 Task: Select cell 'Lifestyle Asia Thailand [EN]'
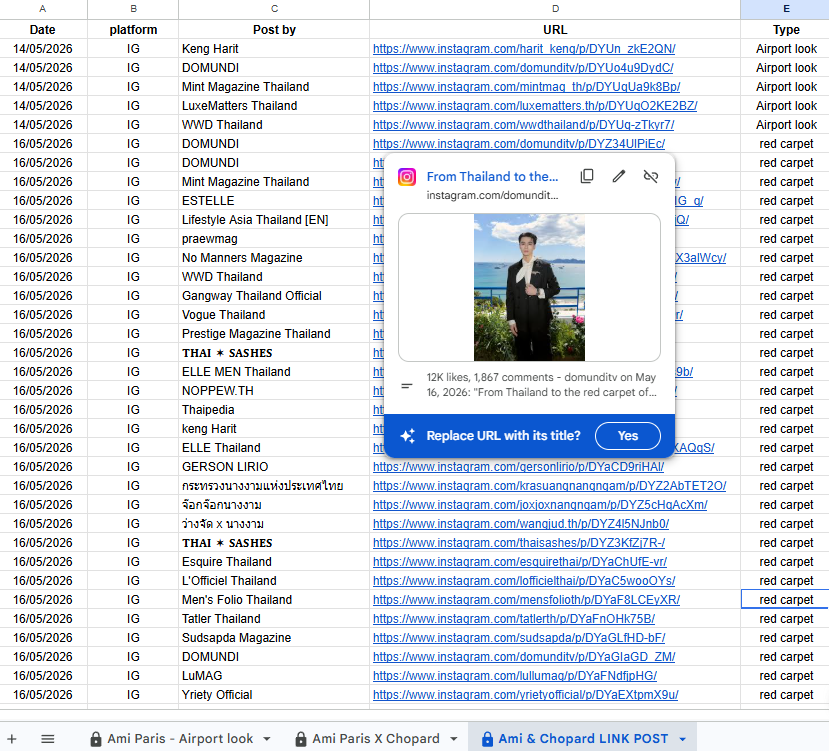click(274, 220)
